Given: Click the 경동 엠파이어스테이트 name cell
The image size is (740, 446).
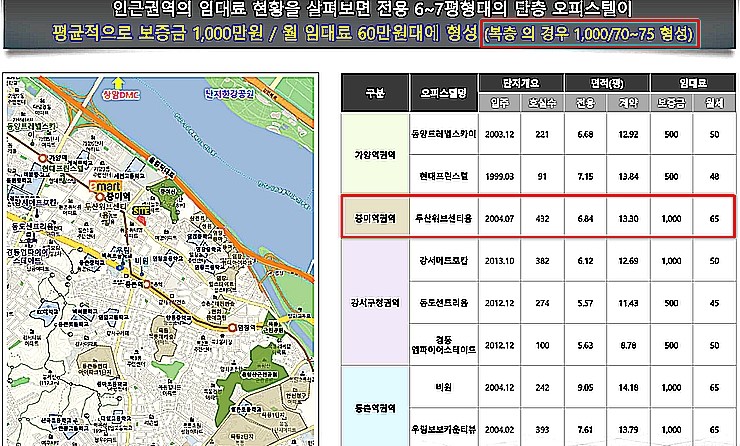Looking at the screenshot, I should [444, 345].
